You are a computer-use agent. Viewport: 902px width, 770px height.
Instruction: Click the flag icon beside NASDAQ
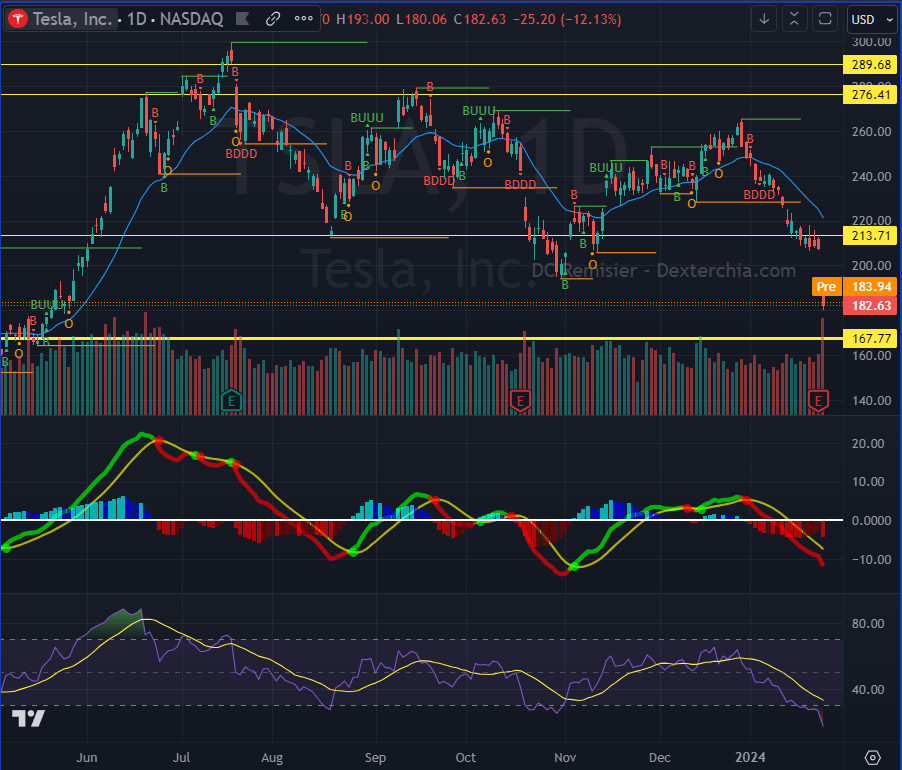point(243,19)
